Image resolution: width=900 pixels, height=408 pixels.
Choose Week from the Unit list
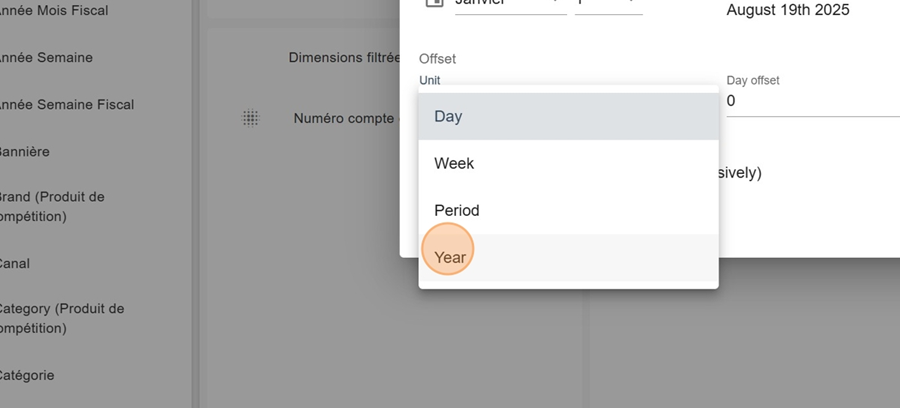(x=568, y=164)
